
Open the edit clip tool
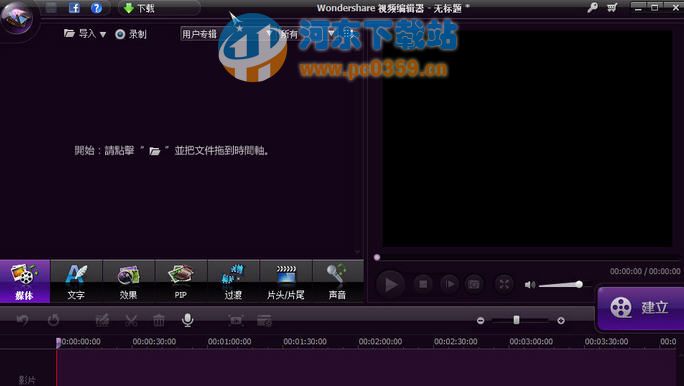[102, 321]
